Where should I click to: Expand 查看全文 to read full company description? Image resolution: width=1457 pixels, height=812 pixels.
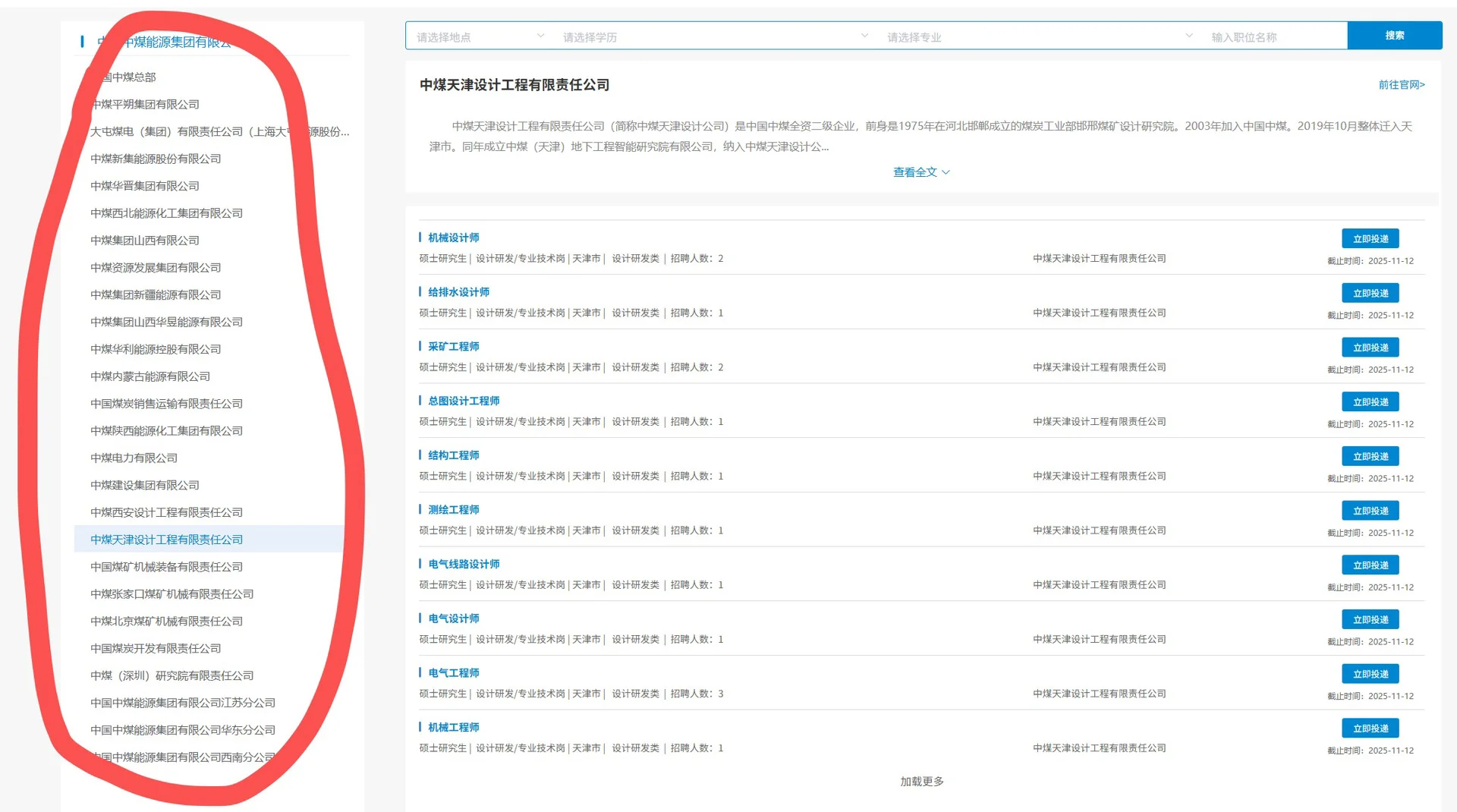(920, 172)
